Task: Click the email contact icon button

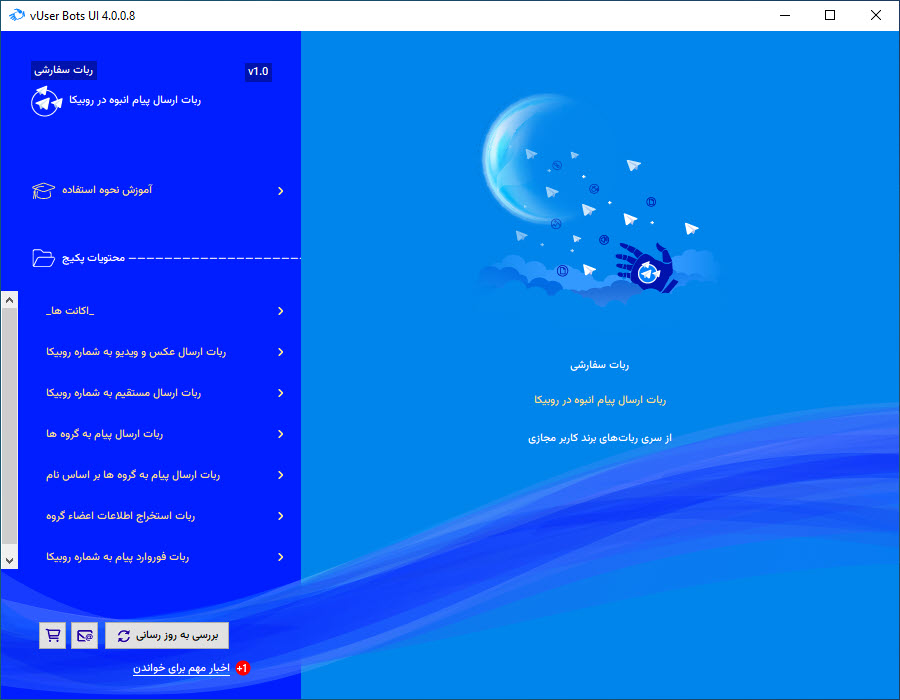Action: coord(84,636)
